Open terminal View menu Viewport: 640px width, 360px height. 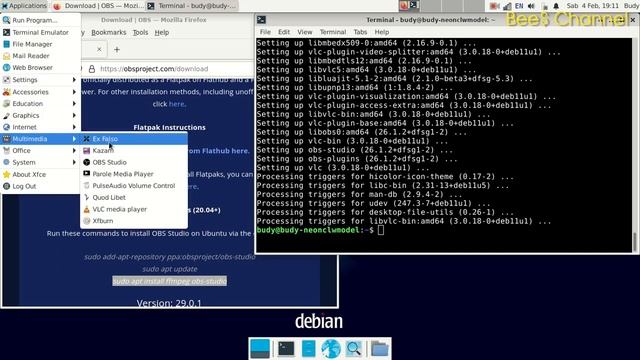tap(304, 32)
